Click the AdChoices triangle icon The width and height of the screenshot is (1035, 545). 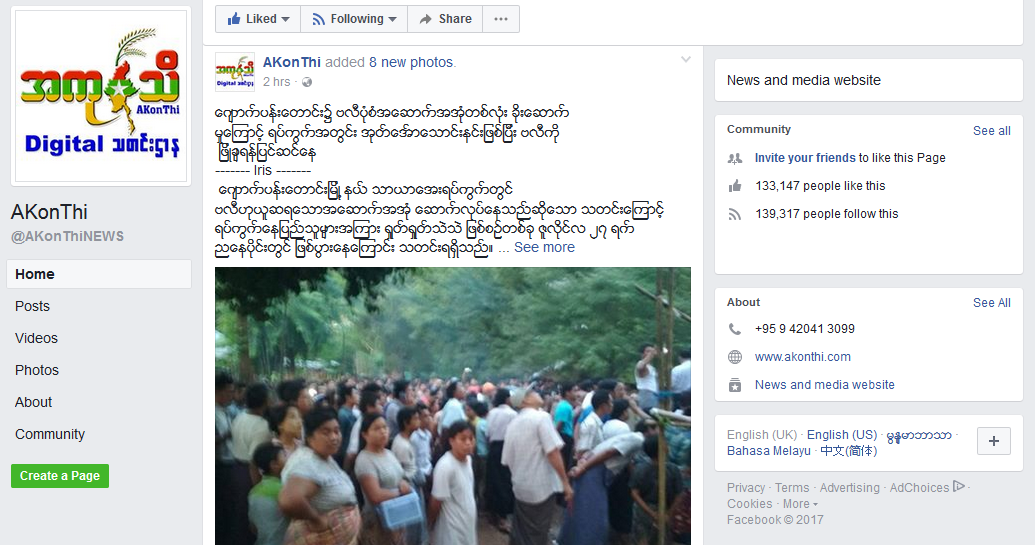(x=959, y=486)
